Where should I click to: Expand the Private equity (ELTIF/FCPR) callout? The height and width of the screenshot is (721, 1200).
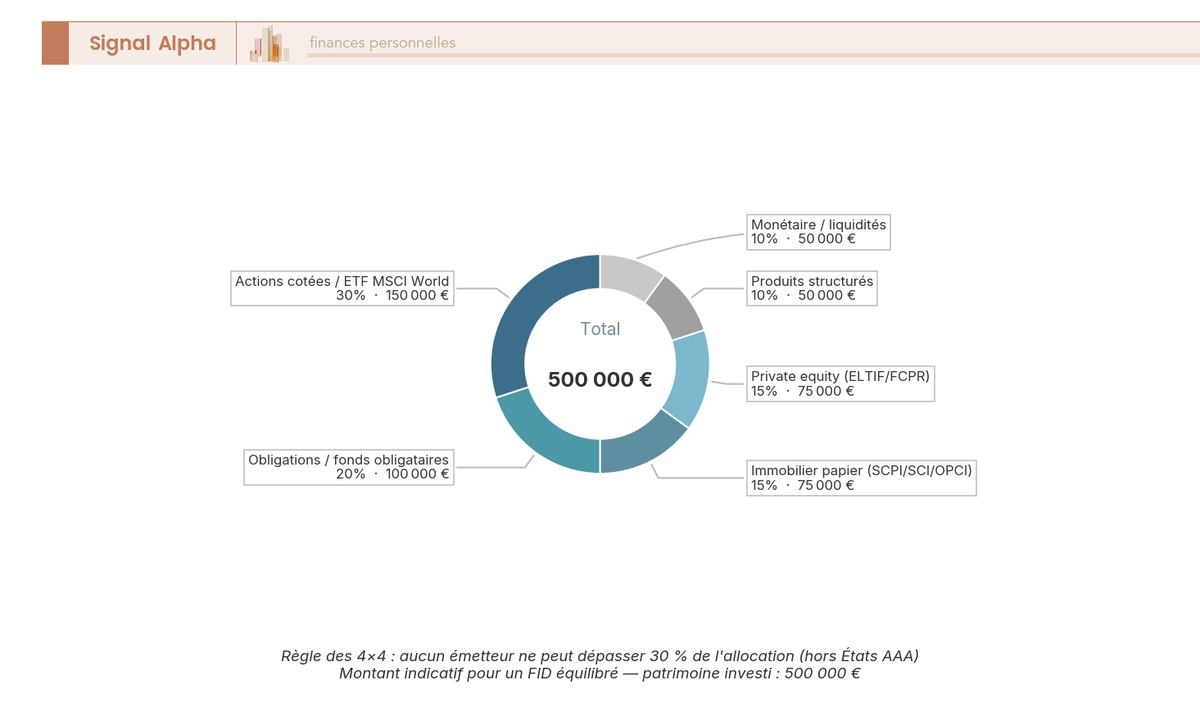[841, 384]
